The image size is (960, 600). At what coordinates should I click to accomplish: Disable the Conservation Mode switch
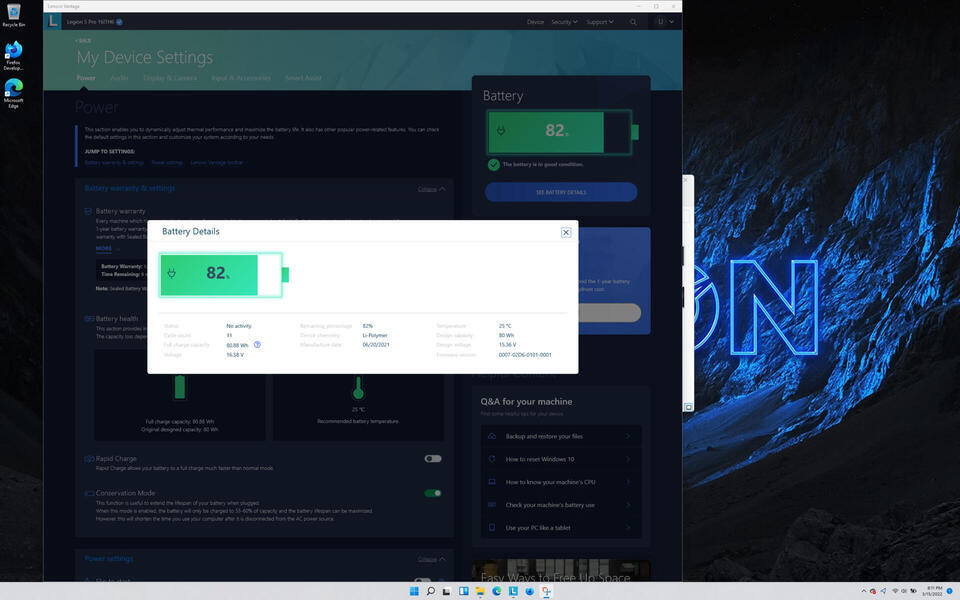(433, 493)
